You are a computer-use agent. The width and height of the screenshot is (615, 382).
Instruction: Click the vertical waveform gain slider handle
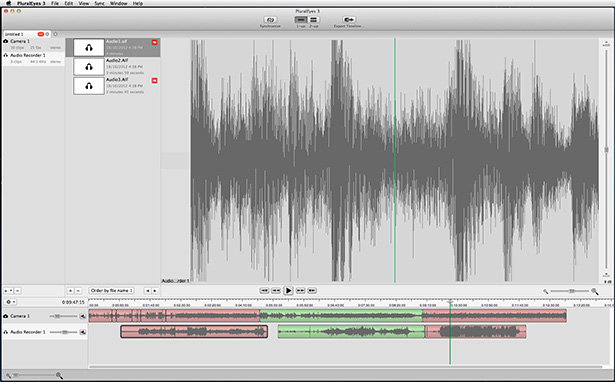(606, 149)
